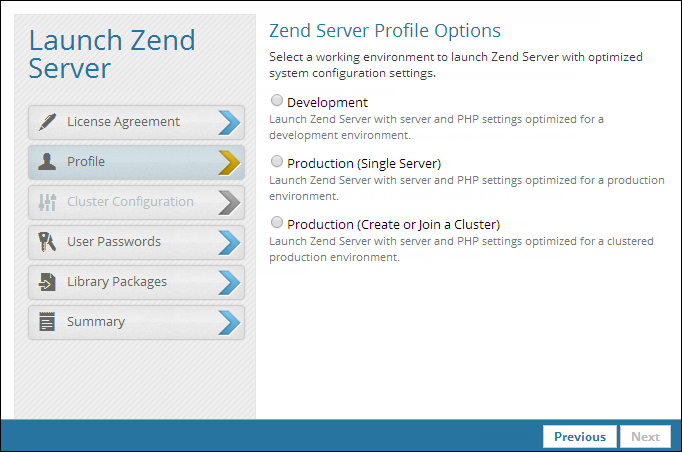Click the blue arrow on User Passwords
The height and width of the screenshot is (452, 682).
pos(229,242)
